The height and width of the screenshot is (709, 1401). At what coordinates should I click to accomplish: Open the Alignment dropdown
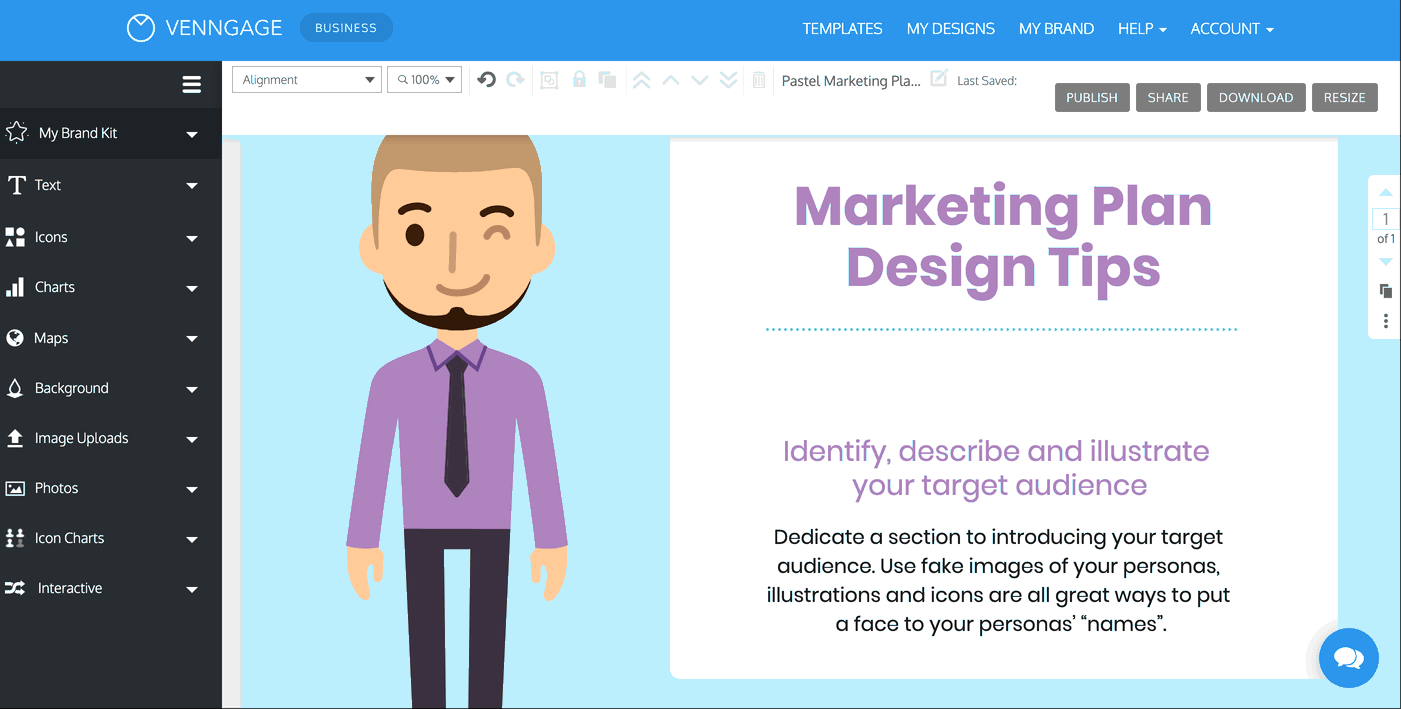(x=307, y=80)
